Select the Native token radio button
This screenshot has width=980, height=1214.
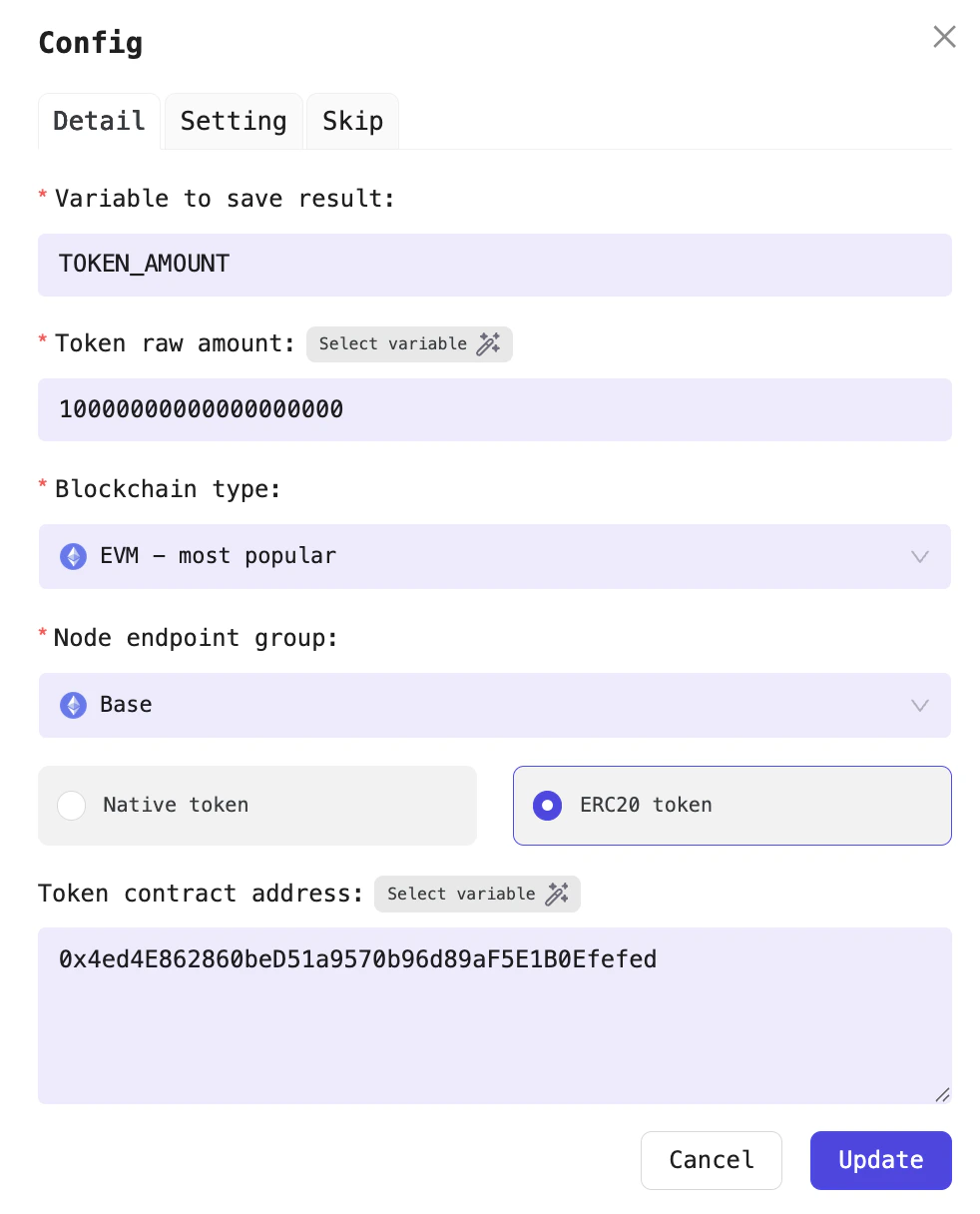pos(71,806)
